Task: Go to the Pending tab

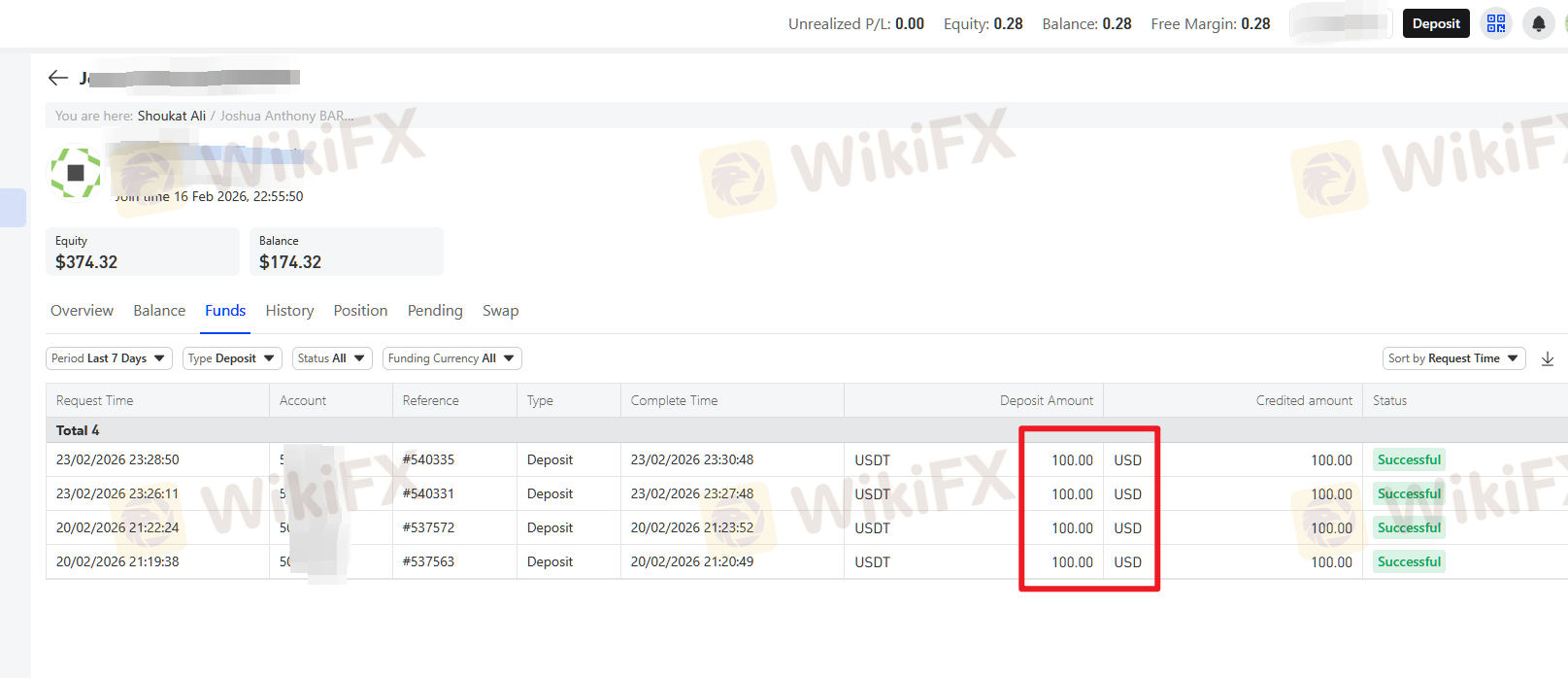Action: click(x=435, y=311)
